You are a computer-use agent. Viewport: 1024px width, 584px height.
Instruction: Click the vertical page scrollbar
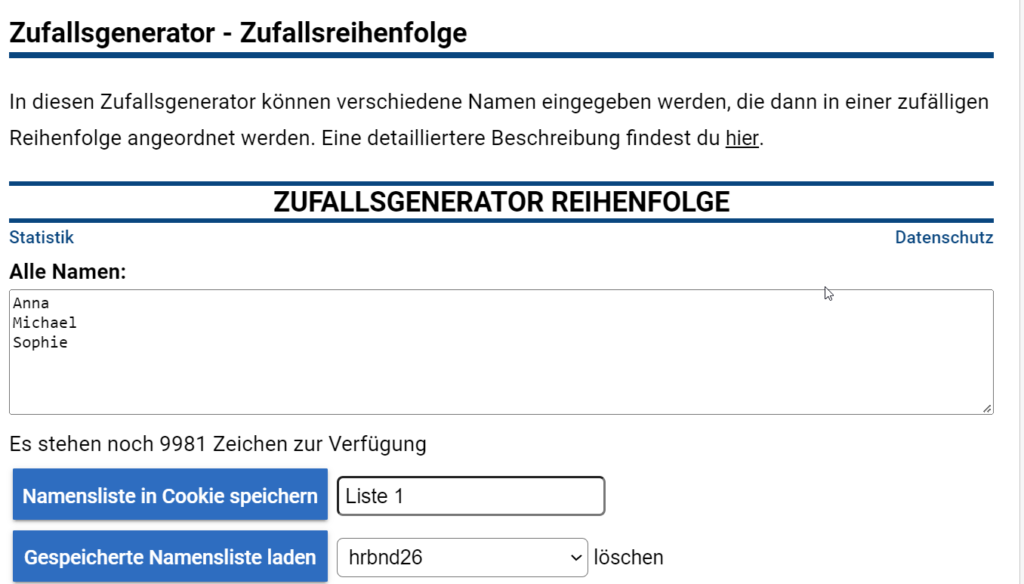(x=1021, y=292)
